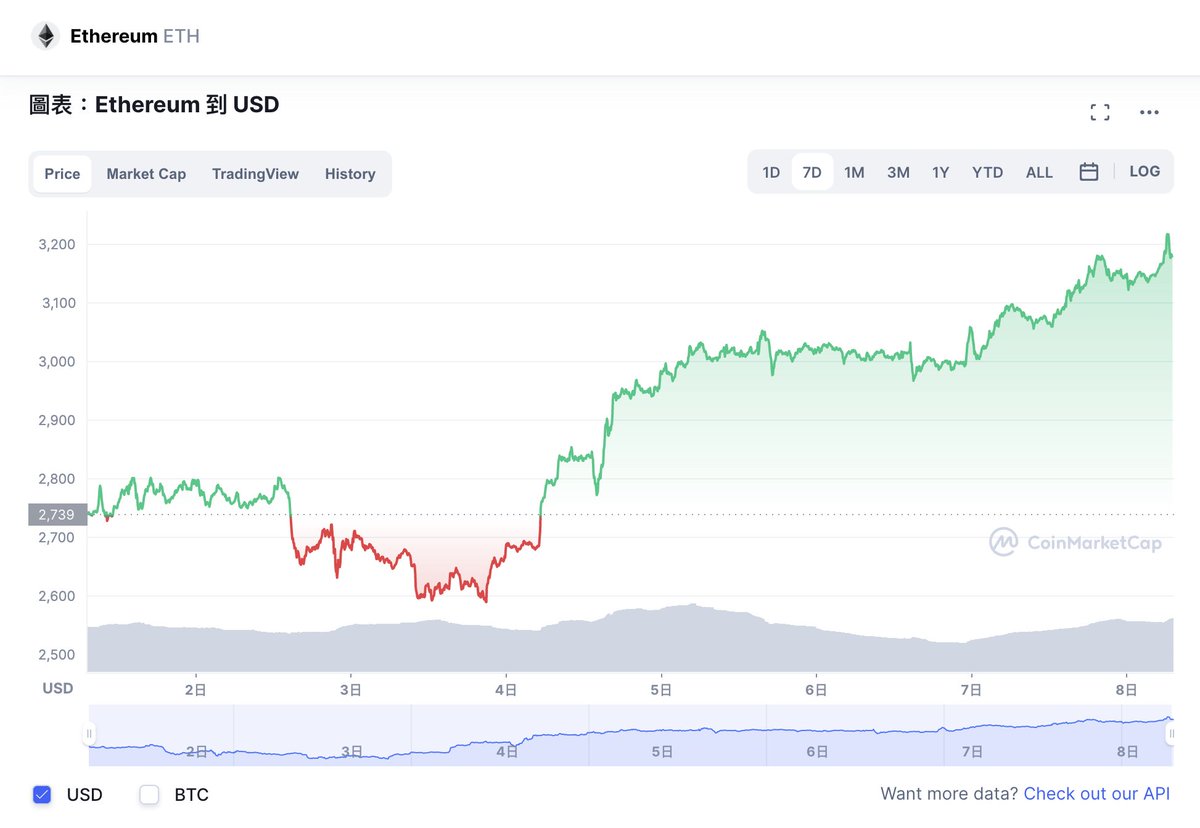1200x828 pixels.
Task: Enable the BTC checkbox
Action: coord(150,795)
